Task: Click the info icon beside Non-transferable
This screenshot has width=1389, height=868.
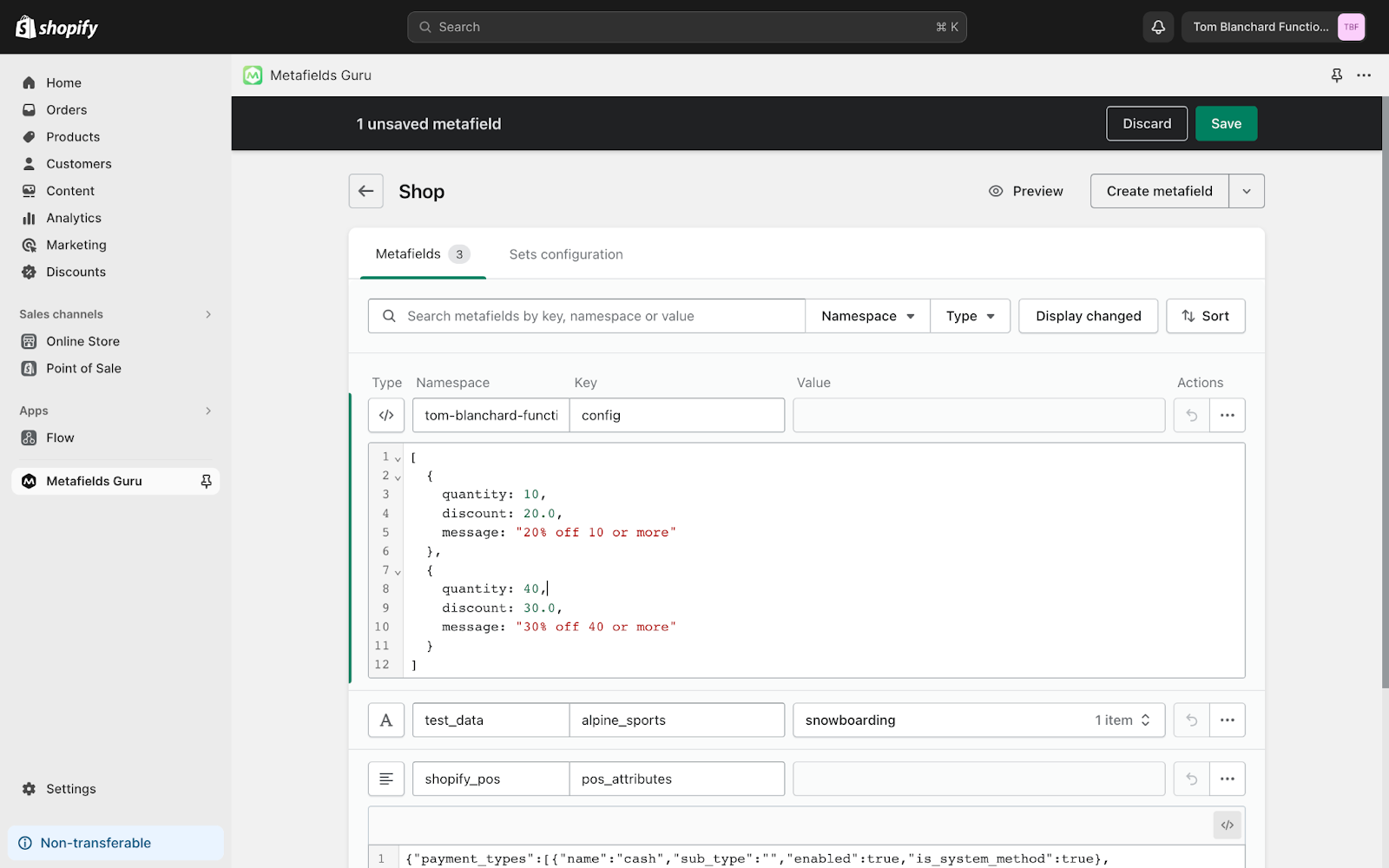Action: 25,843
